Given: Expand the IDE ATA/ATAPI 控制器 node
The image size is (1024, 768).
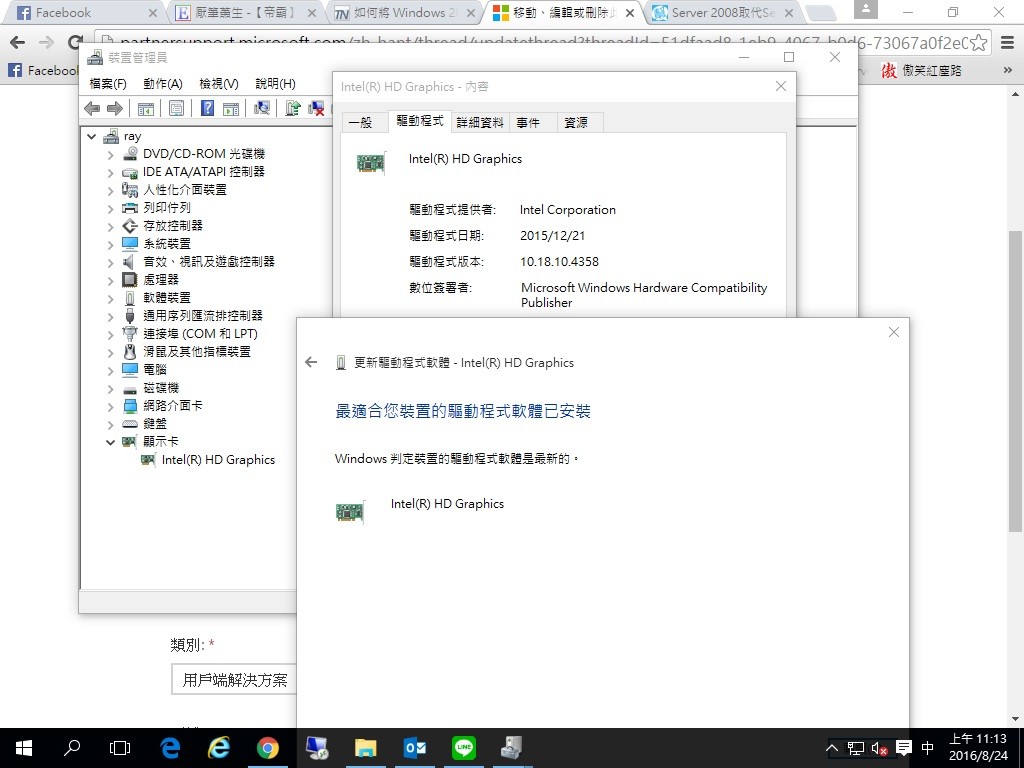Looking at the screenshot, I should coord(110,173).
